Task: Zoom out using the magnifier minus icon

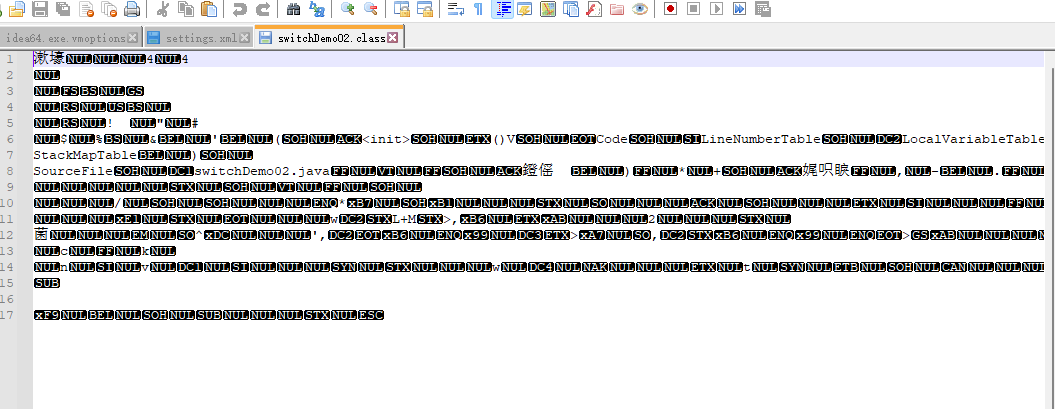Action: [x=370, y=9]
